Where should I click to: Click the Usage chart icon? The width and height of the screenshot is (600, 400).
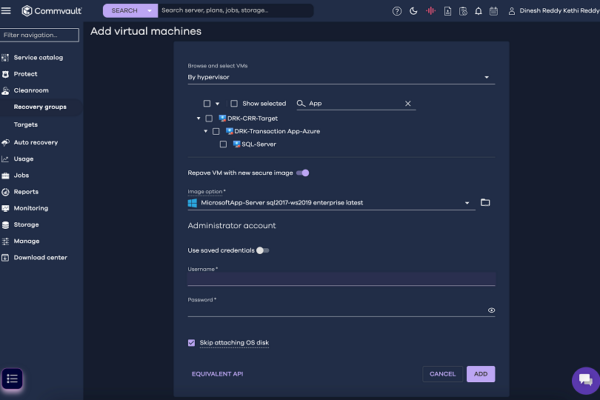pyautogui.click(x=5, y=159)
